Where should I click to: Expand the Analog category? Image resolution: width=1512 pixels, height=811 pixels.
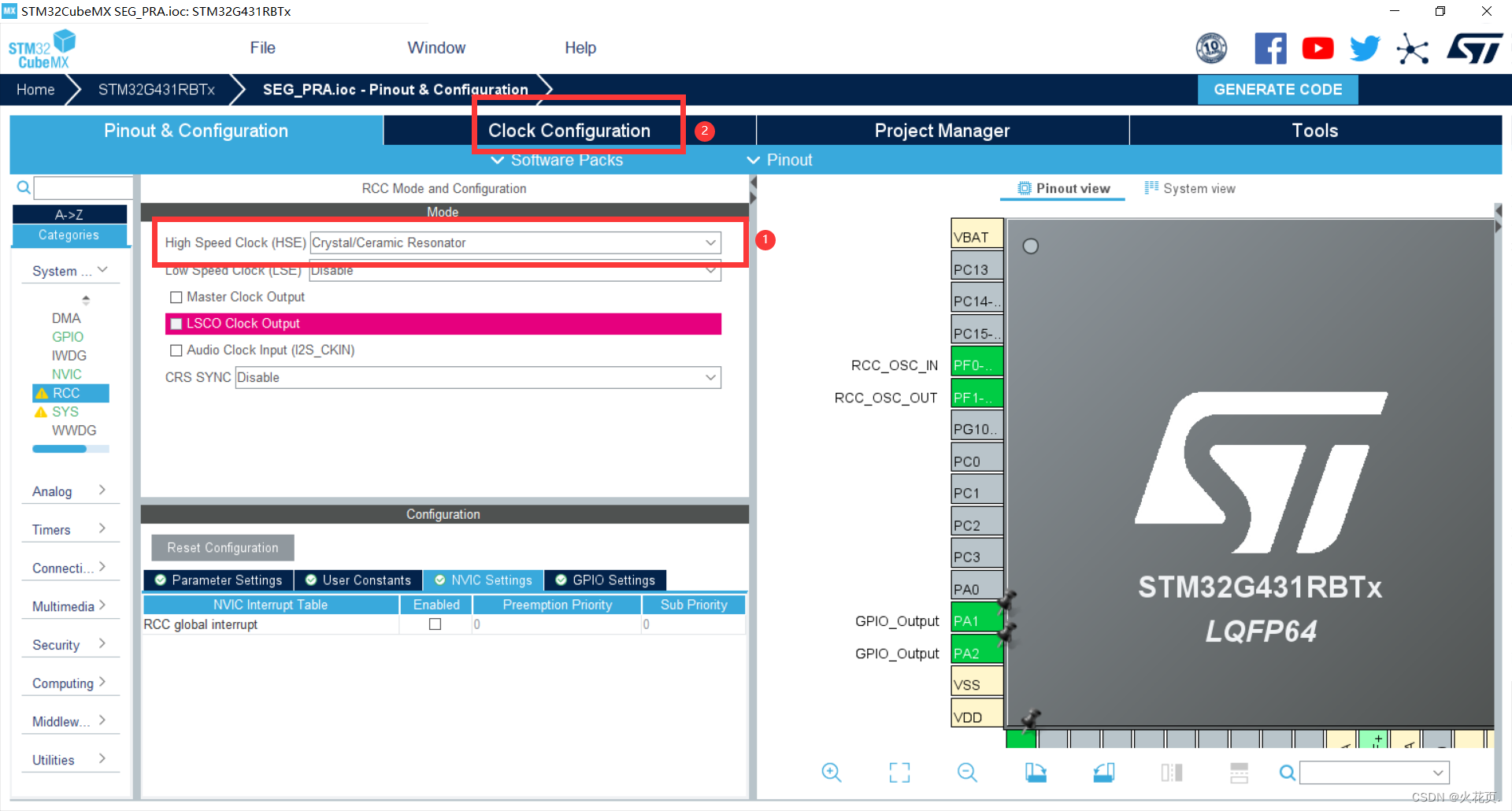pos(69,491)
